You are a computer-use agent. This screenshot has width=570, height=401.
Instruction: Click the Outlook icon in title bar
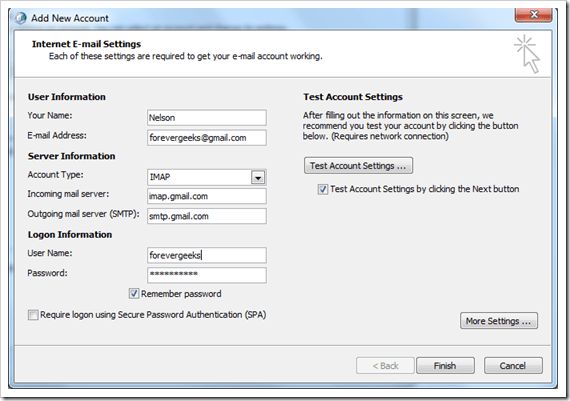20,18
